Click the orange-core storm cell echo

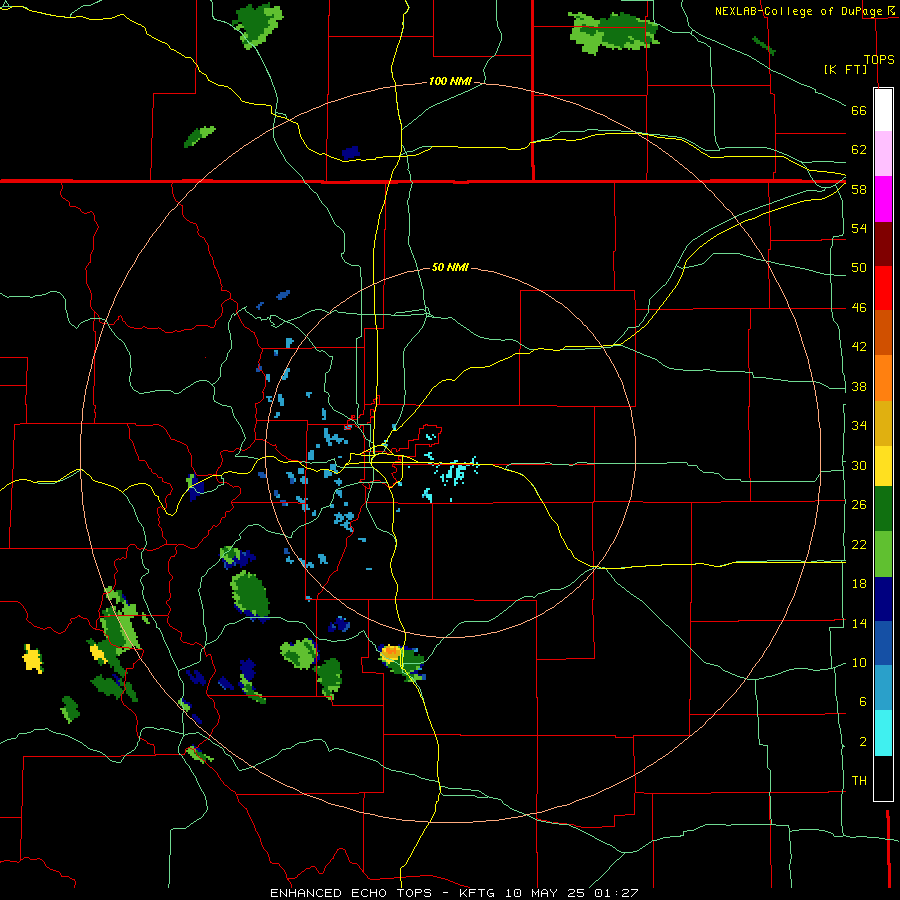point(402,661)
